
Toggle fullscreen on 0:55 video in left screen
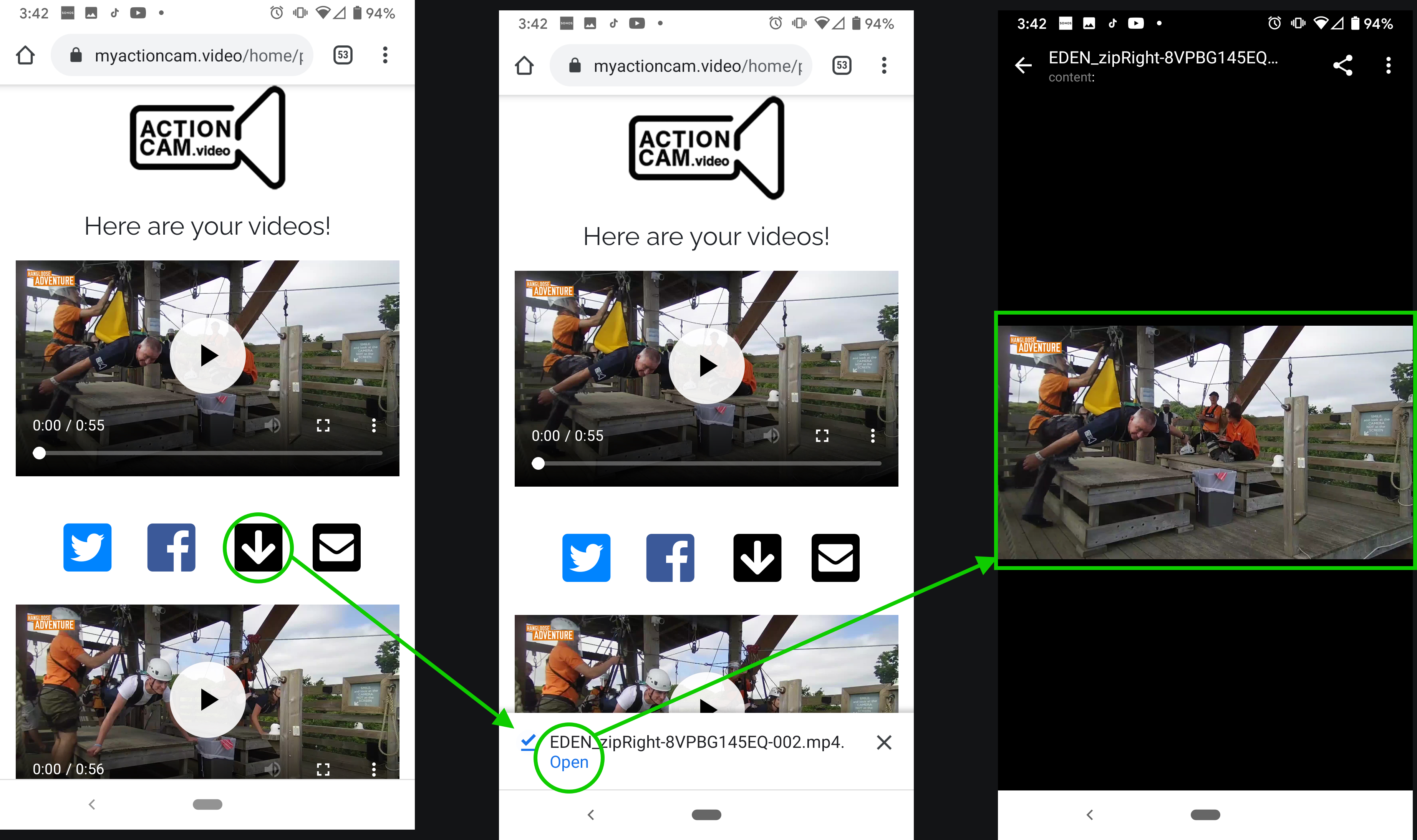point(323,425)
